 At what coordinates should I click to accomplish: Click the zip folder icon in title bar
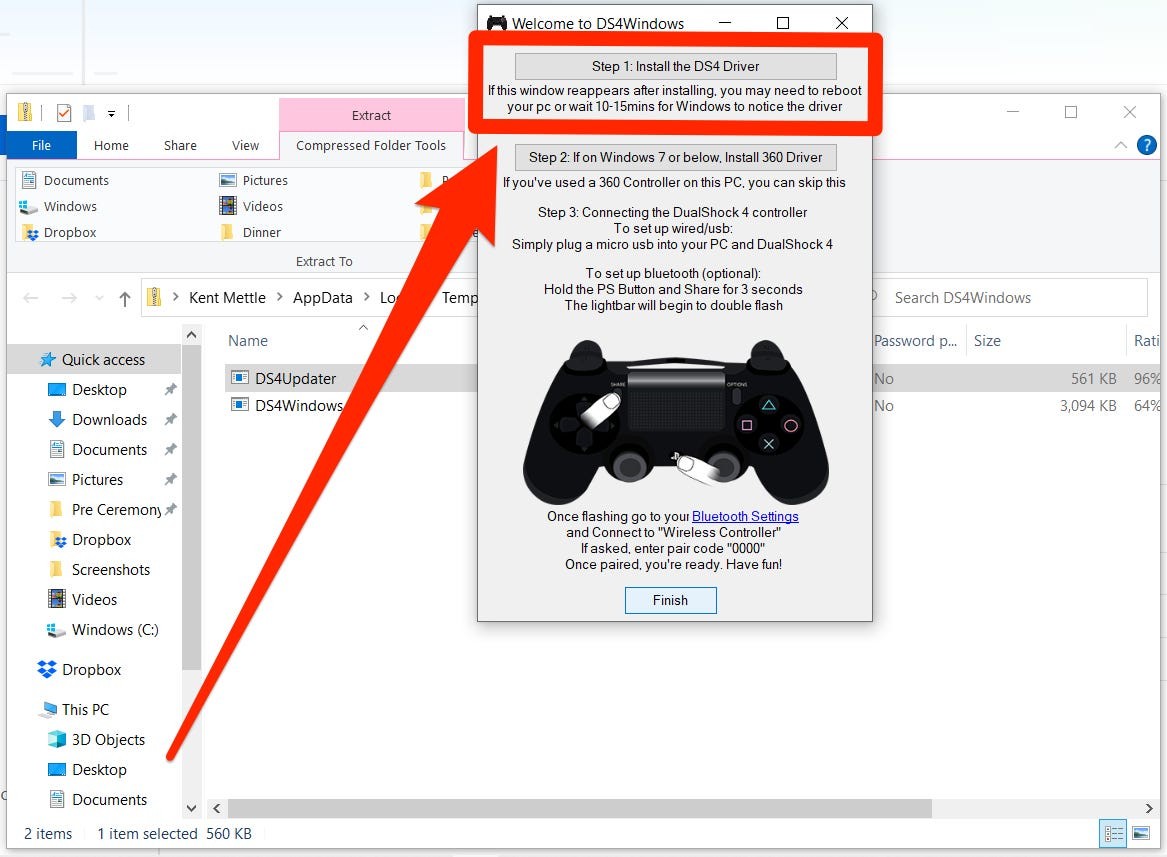pos(25,112)
